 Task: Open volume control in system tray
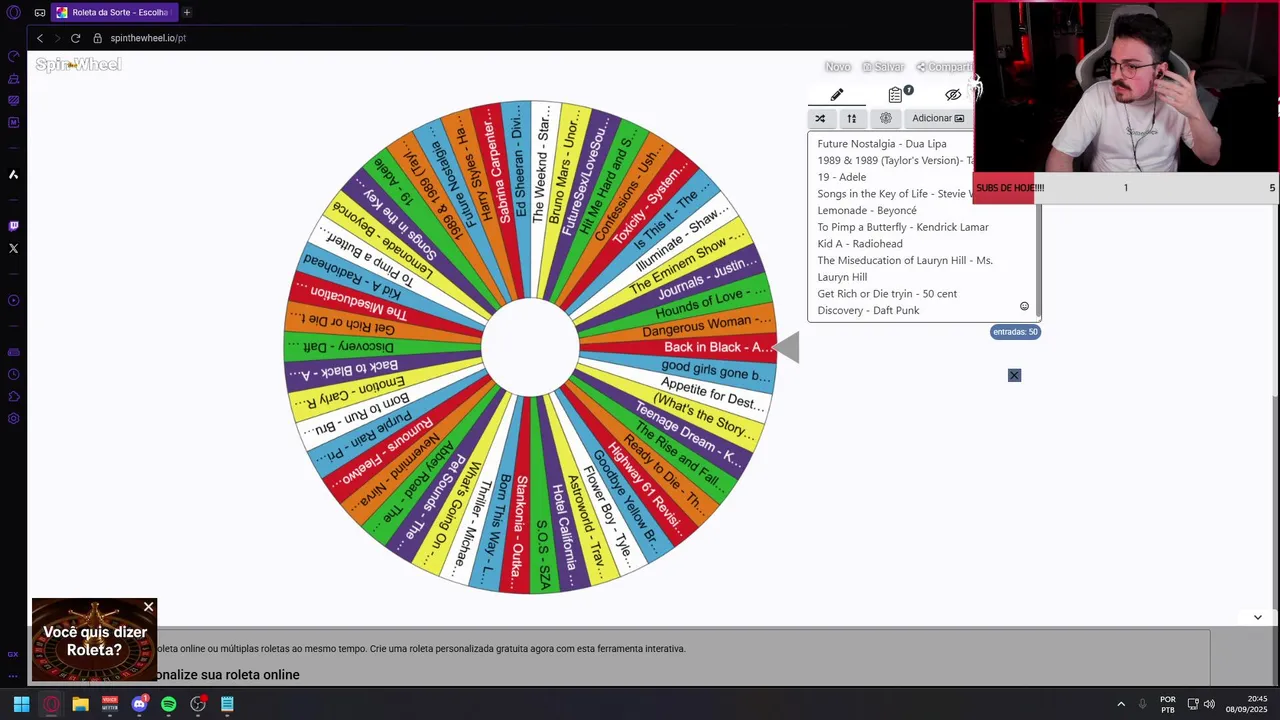point(1209,704)
